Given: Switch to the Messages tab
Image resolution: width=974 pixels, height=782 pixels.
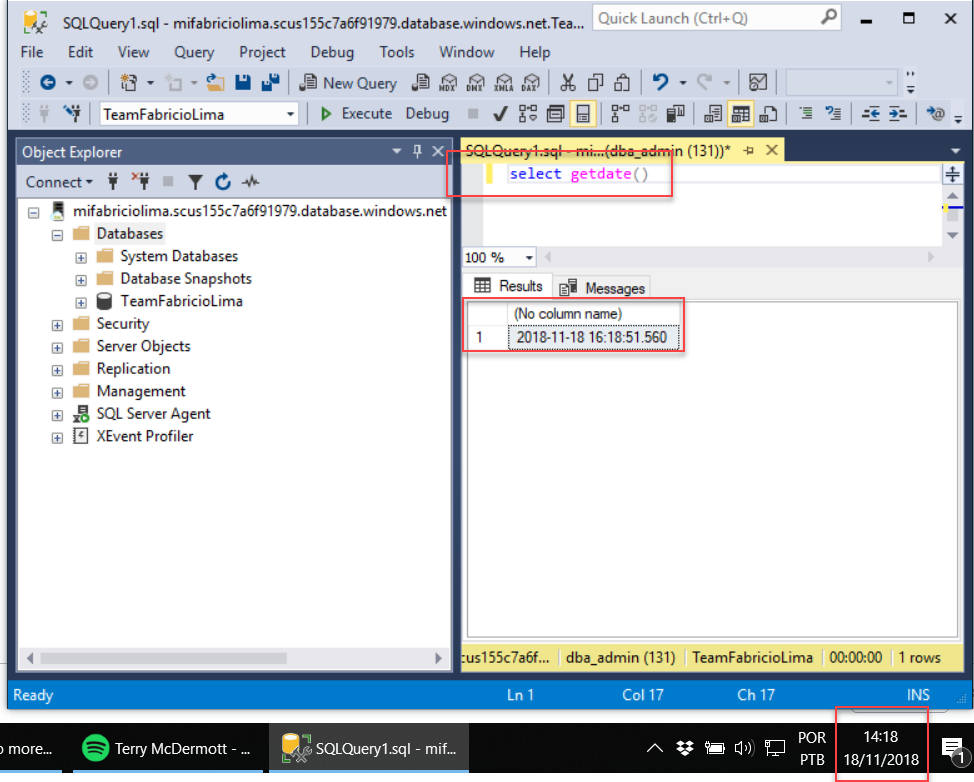Looking at the screenshot, I should (x=603, y=288).
